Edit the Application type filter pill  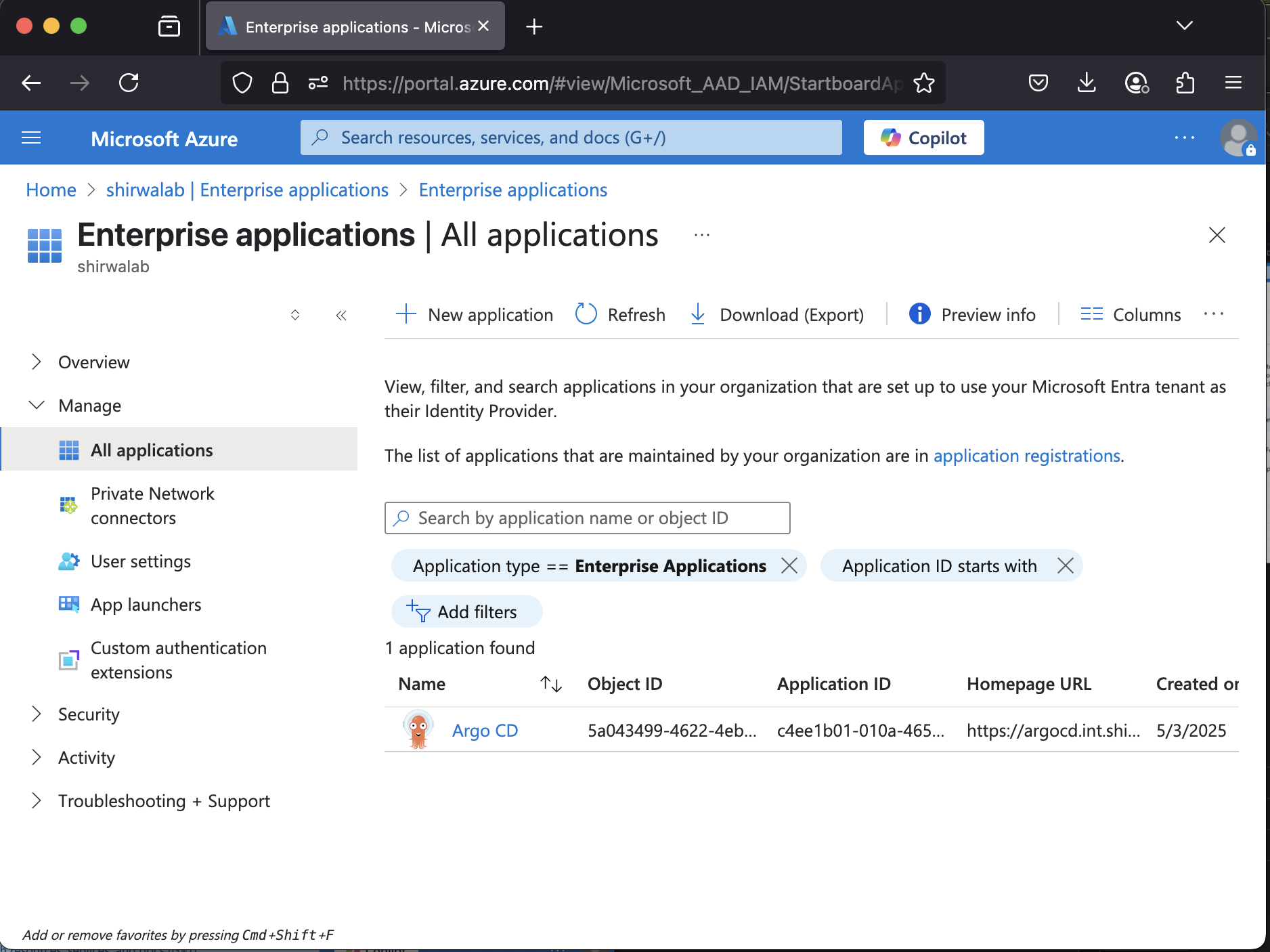[x=589, y=566]
